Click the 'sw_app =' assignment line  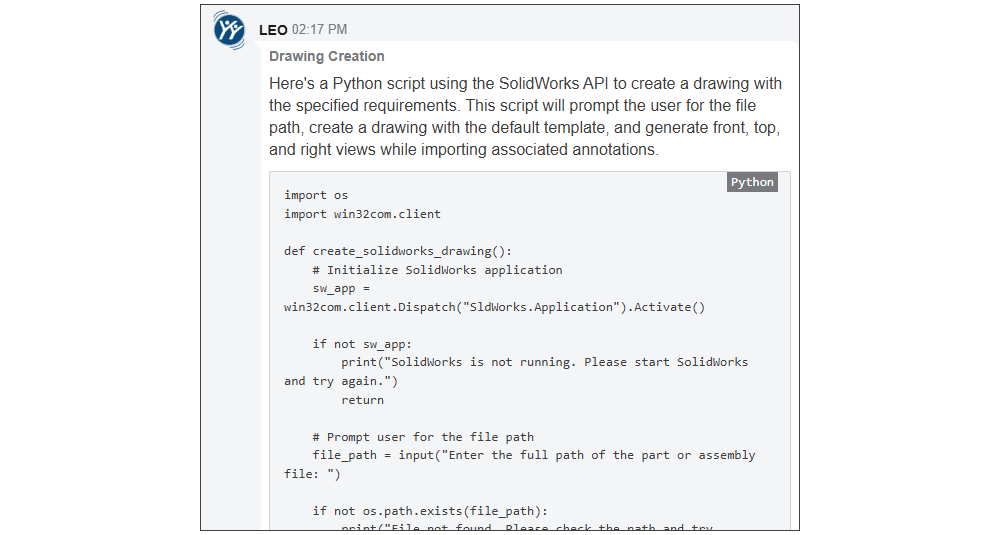pyautogui.click(x=341, y=288)
